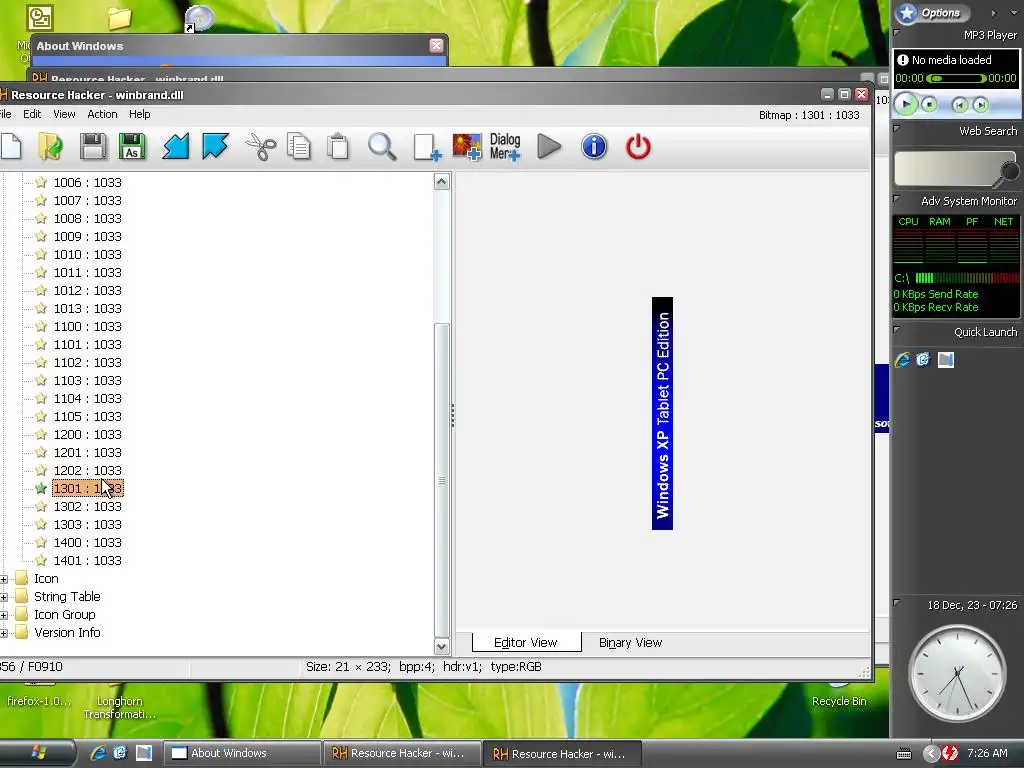Click the green star of item 1301
Image resolution: width=1024 pixels, height=768 pixels.
click(x=41, y=488)
